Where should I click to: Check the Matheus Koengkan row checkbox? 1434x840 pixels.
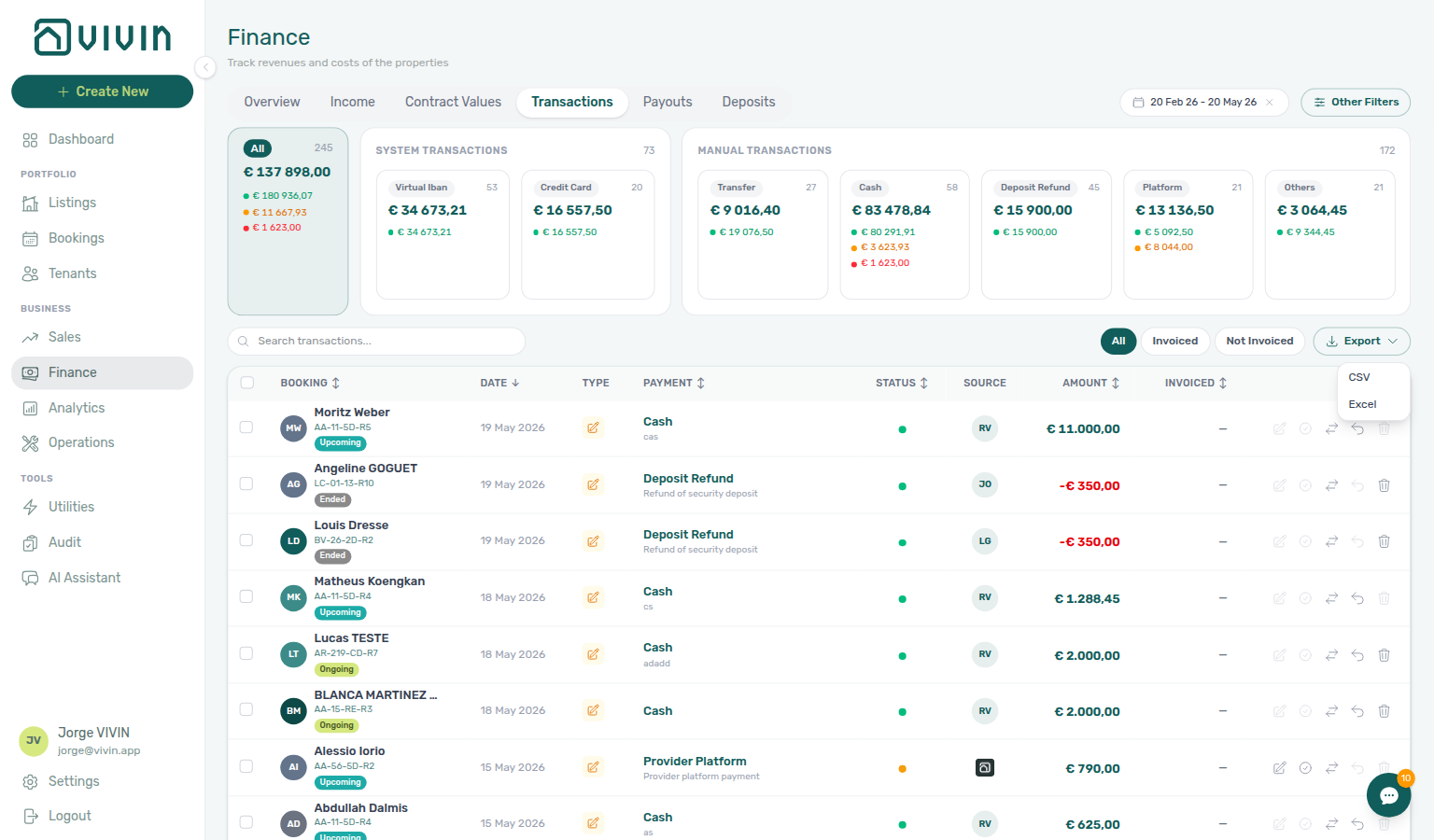coord(246,596)
